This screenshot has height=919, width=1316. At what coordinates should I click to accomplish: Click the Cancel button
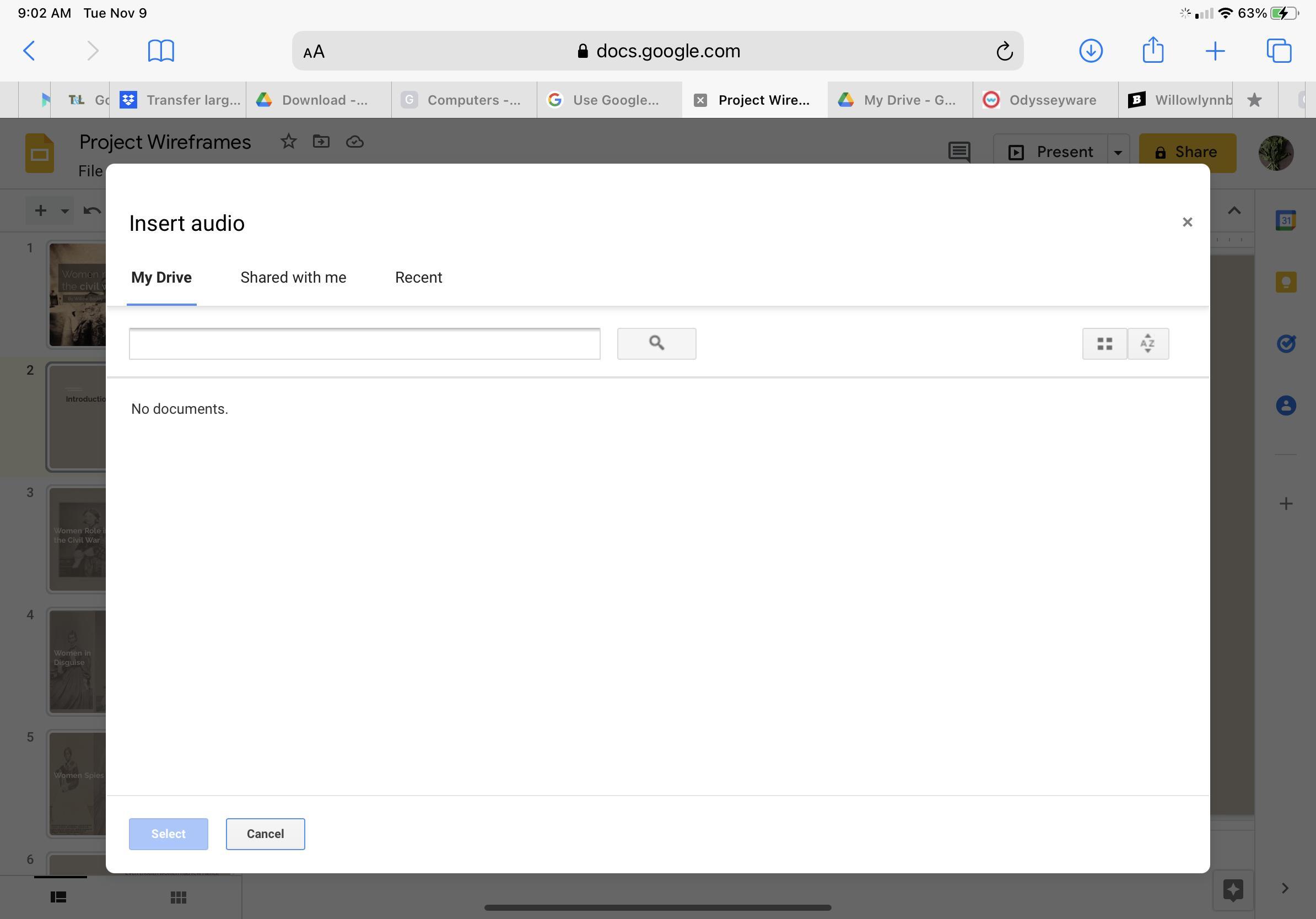[265, 834]
